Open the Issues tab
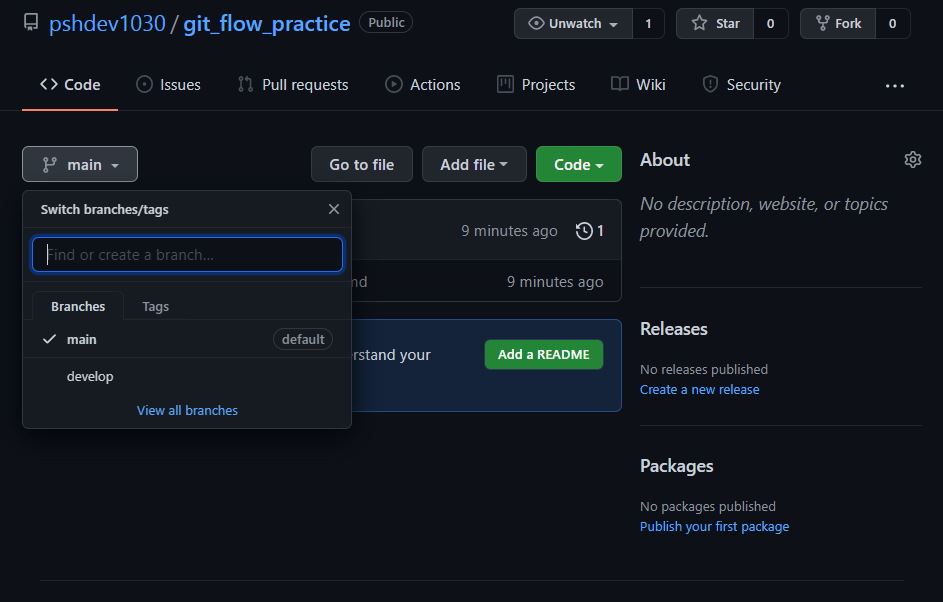This screenshot has height=602, width=943. [168, 85]
